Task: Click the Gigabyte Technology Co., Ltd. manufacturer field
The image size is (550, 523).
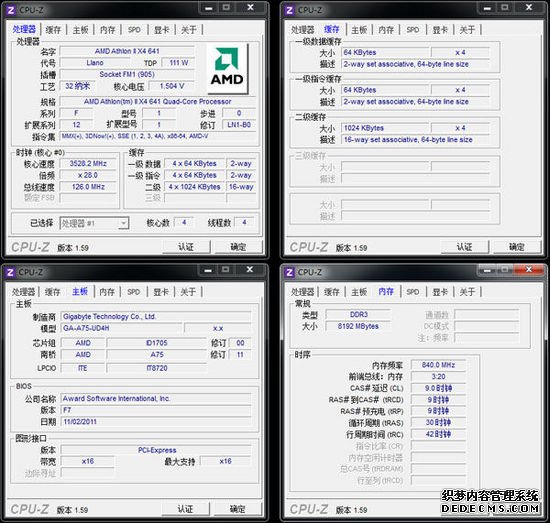Action: (x=156, y=316)
